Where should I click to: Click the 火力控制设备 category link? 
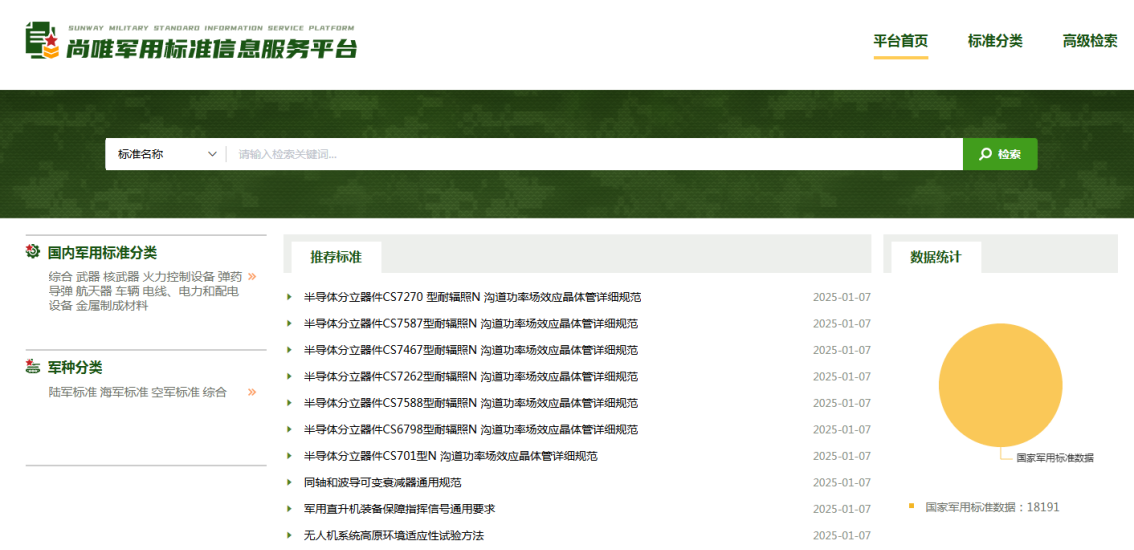pyautogui.click(x=179, y=276)
